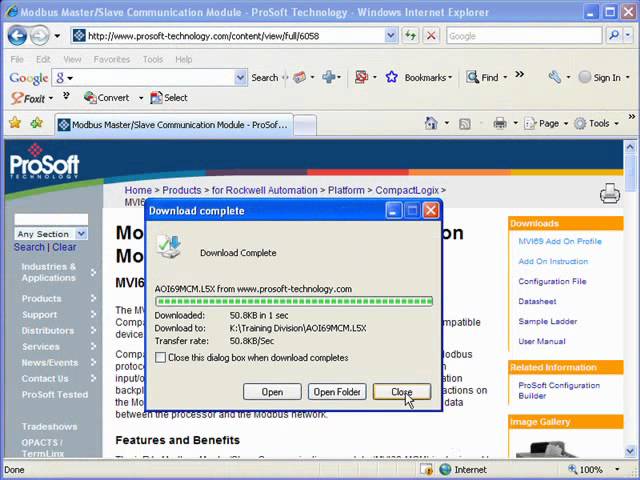Image resolution: width=640 pixels, height=480 pixels.
Task: Click the Refresh icon beside address bar
Action: [410, 36]
